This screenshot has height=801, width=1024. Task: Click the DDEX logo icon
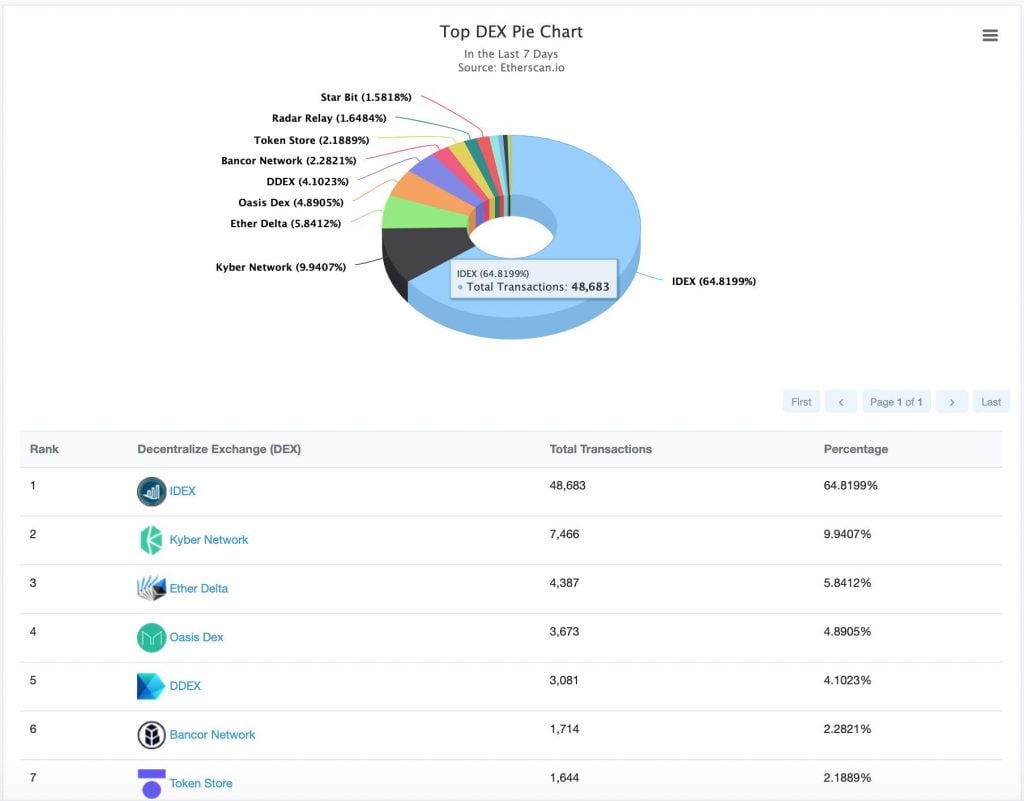151,686
